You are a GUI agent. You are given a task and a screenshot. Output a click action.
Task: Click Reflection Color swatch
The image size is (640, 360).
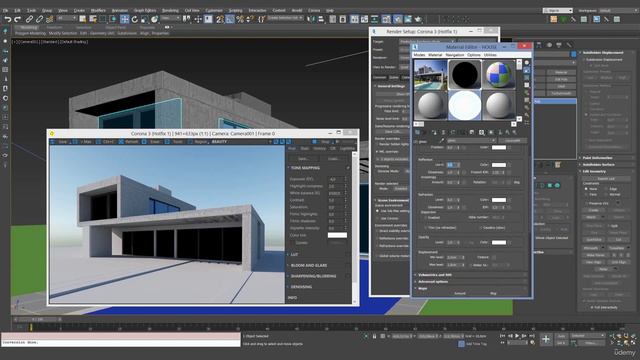[499, 165]
